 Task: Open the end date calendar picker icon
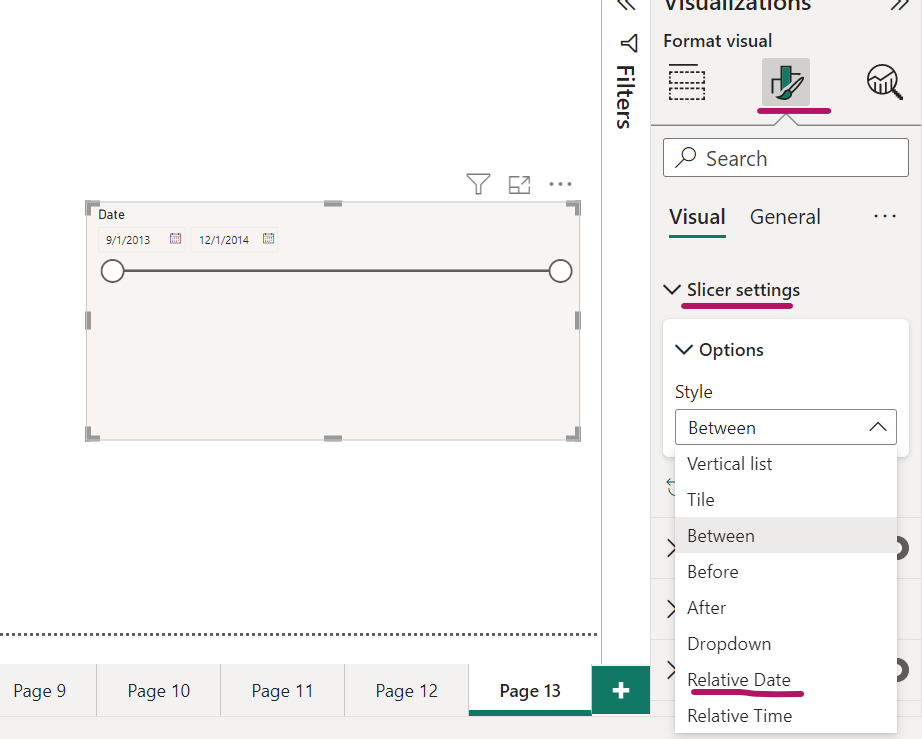(x=268, y=238)
